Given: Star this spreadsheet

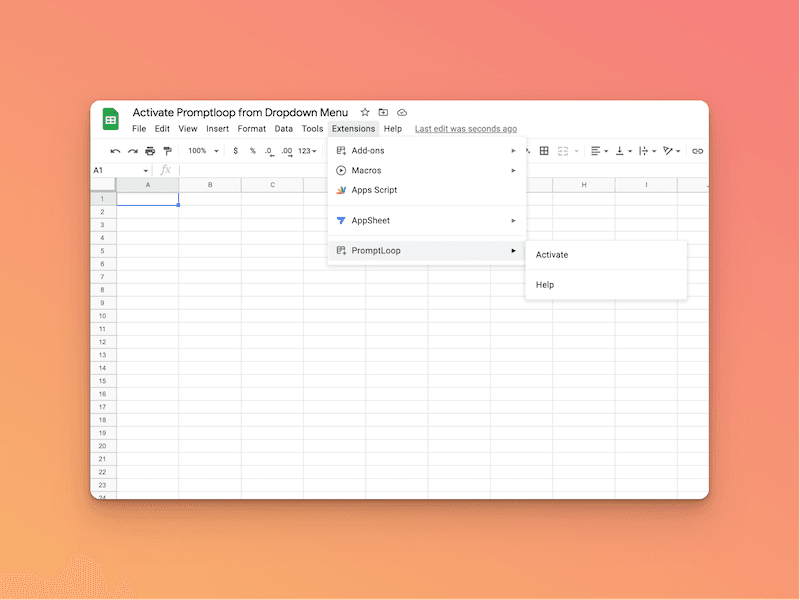Looking at the screenshot, I should coord(365,112).
